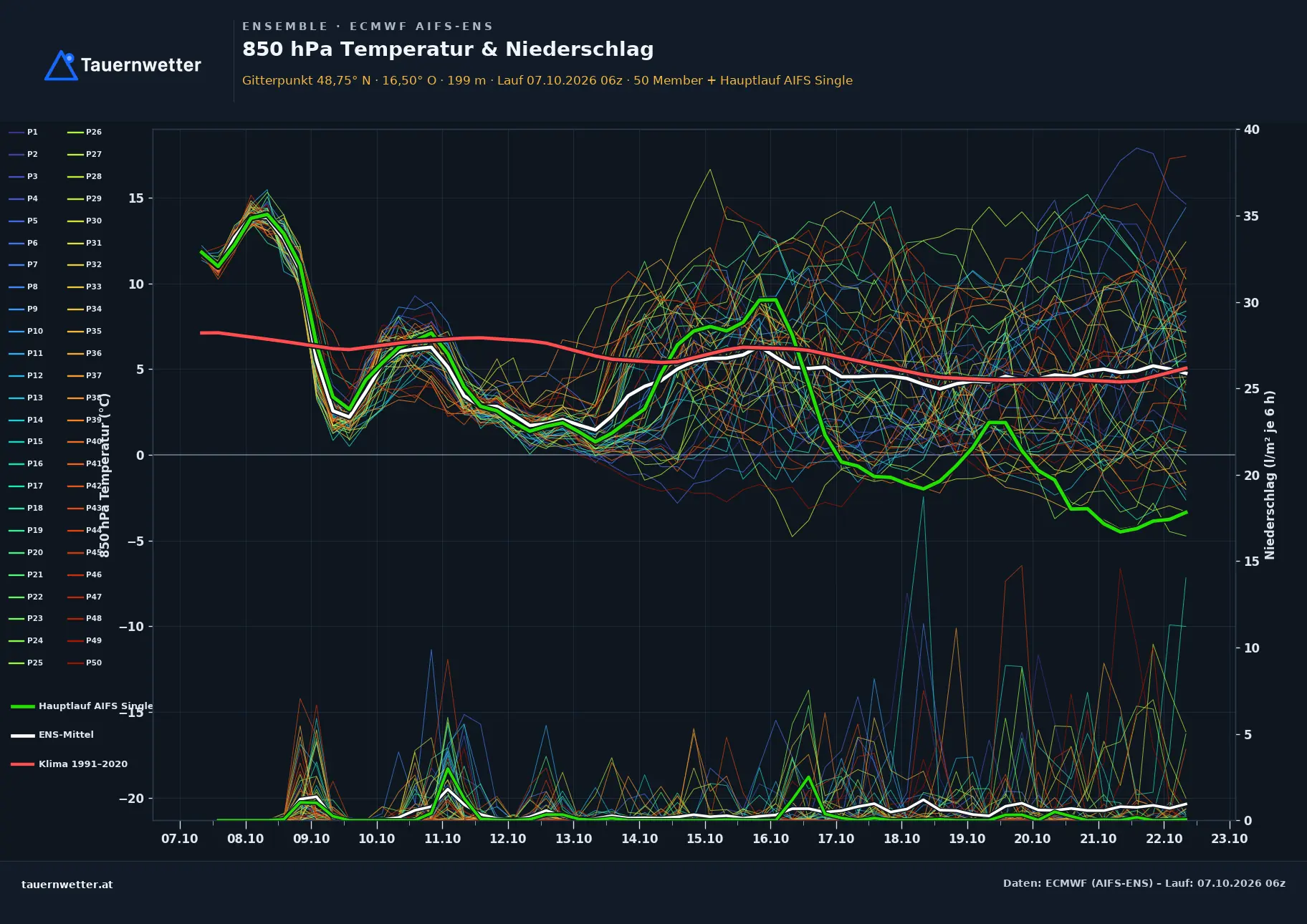Open the tauernwetter.at footer link
1307x924 pixels.
click(x=67, y=885)
